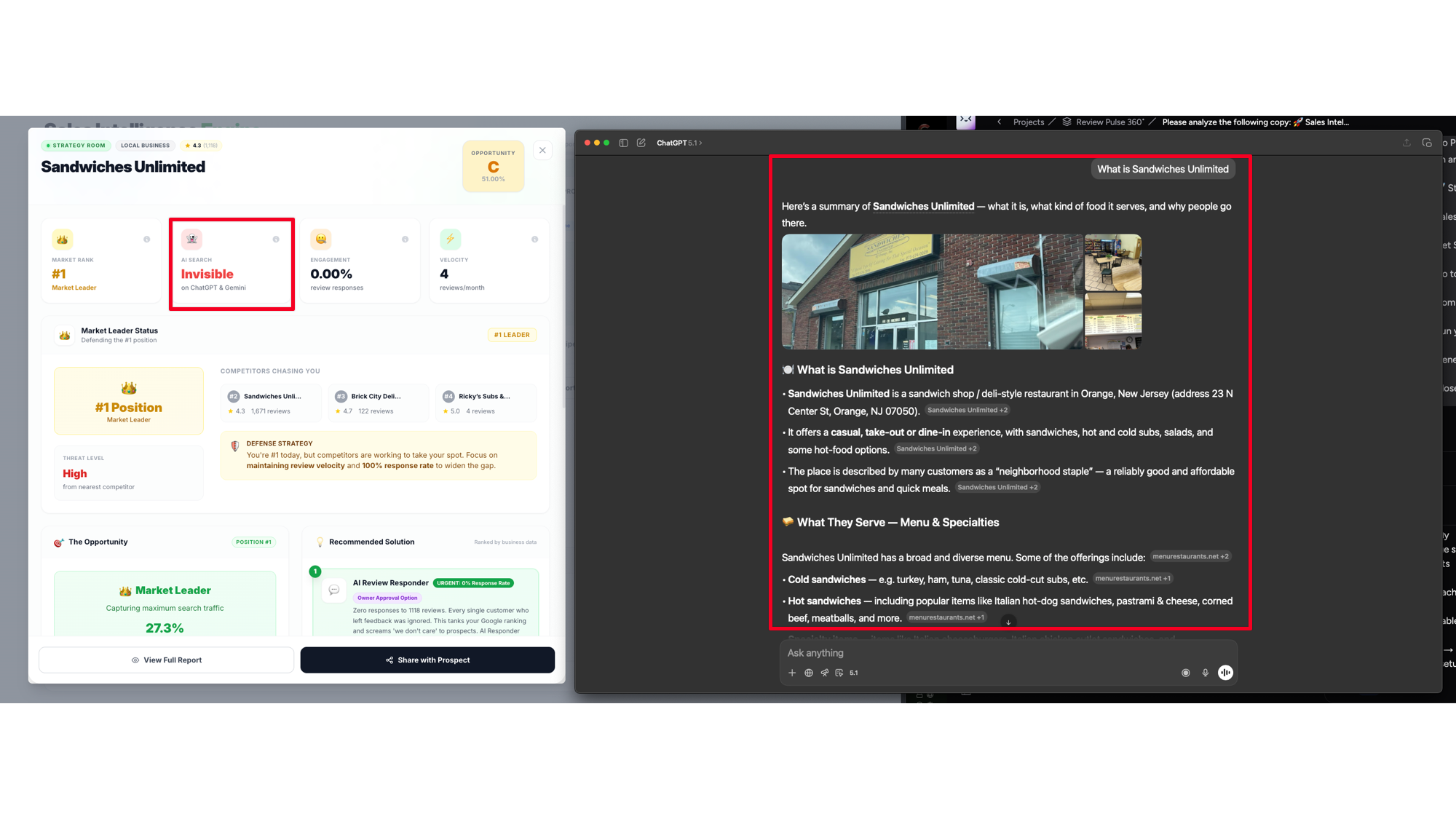This screenshot has height=819, width=1456.
Task: Click the globe web search icon in composer
Action: tap(809, 673)
